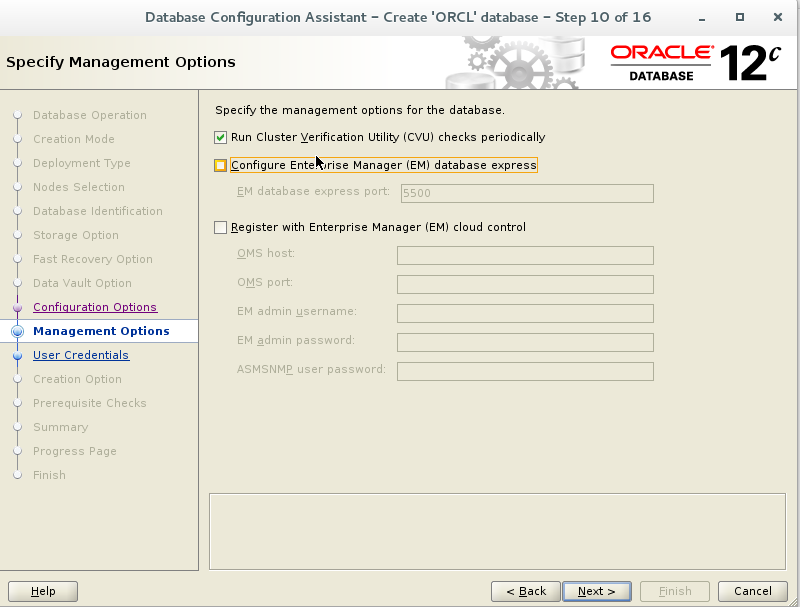Click the EM database express port field

[x=528, y=193]
